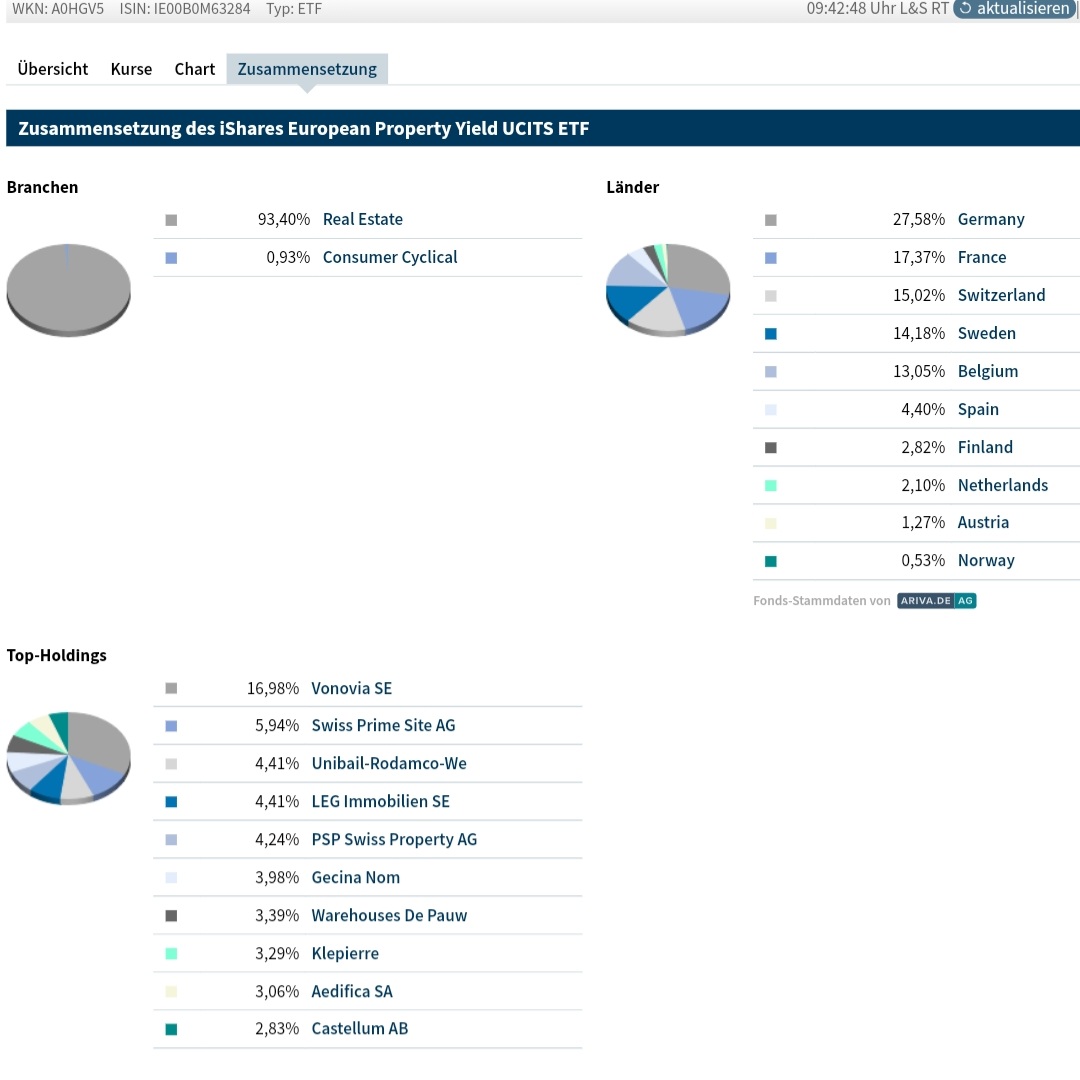This screenshot has height=1080, width=1080.
Task: Click the 0,53% Norway percentage
Action: tap(923, 560)
